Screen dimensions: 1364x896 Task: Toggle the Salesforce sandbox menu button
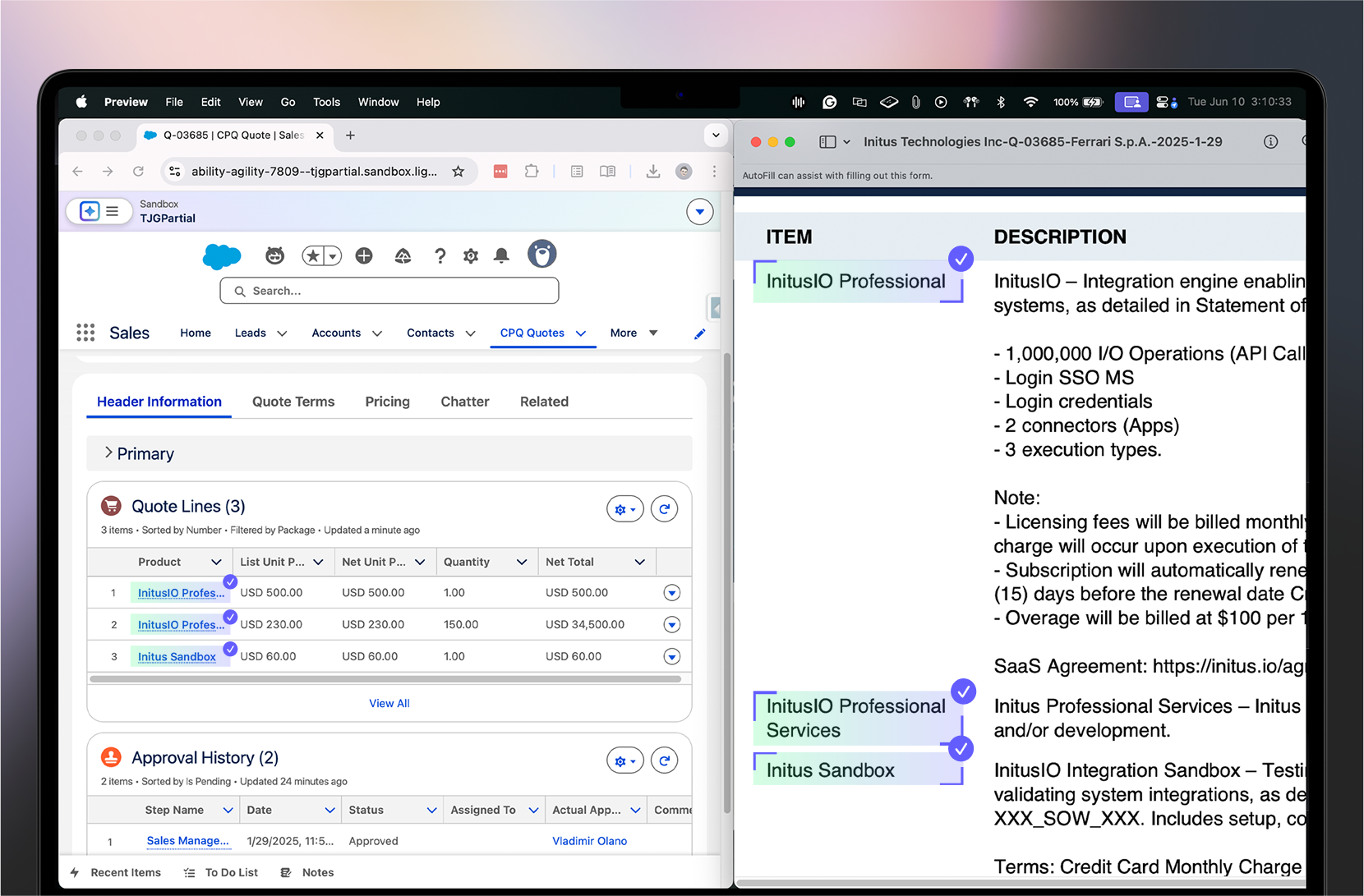click(99, 211)
